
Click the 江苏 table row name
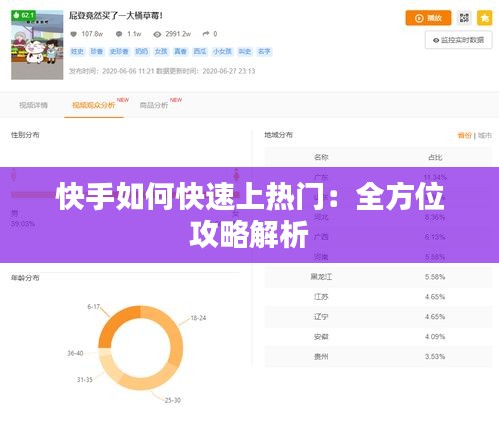pos(321,297)
